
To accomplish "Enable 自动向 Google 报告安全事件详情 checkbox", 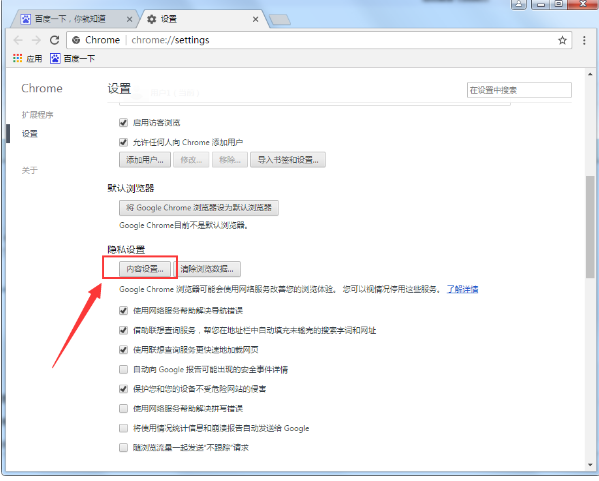I will coord(123,369).
